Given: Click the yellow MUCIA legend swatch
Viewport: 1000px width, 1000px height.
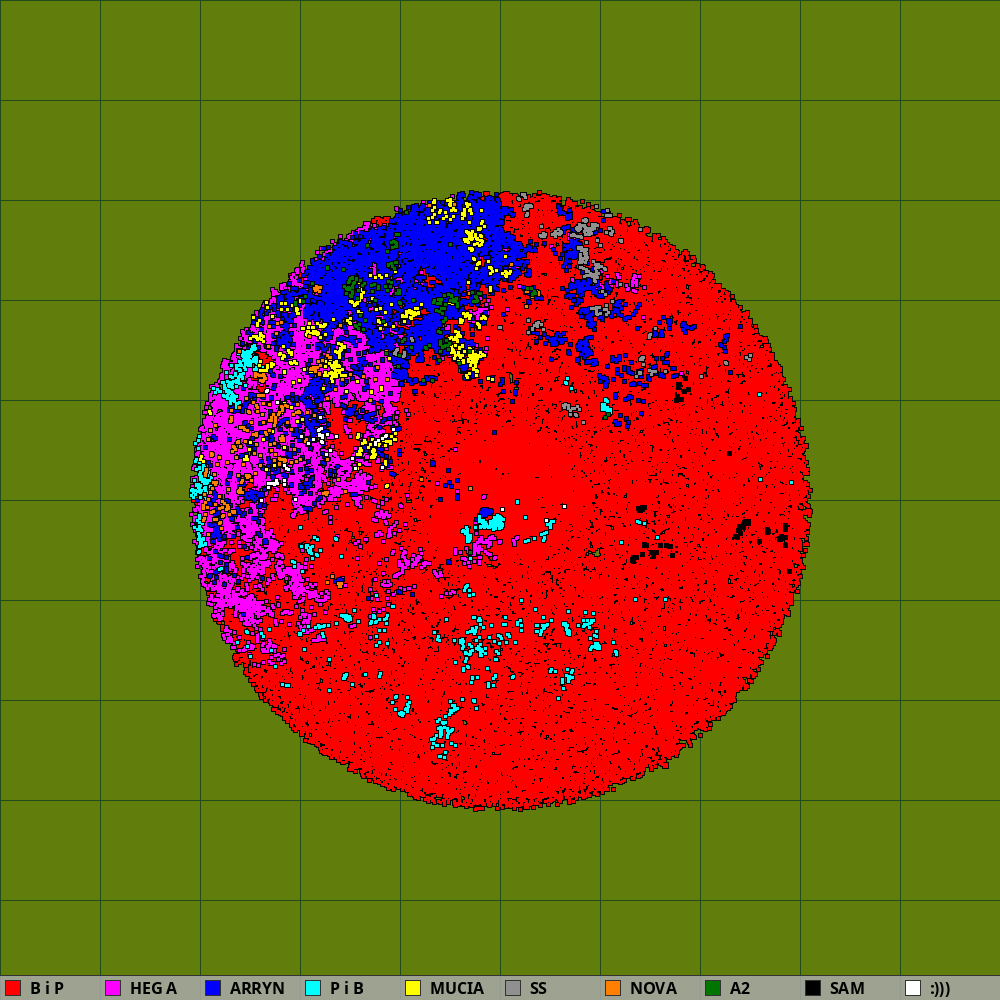Looking at the screenshot, I should [x=413, y=988].
